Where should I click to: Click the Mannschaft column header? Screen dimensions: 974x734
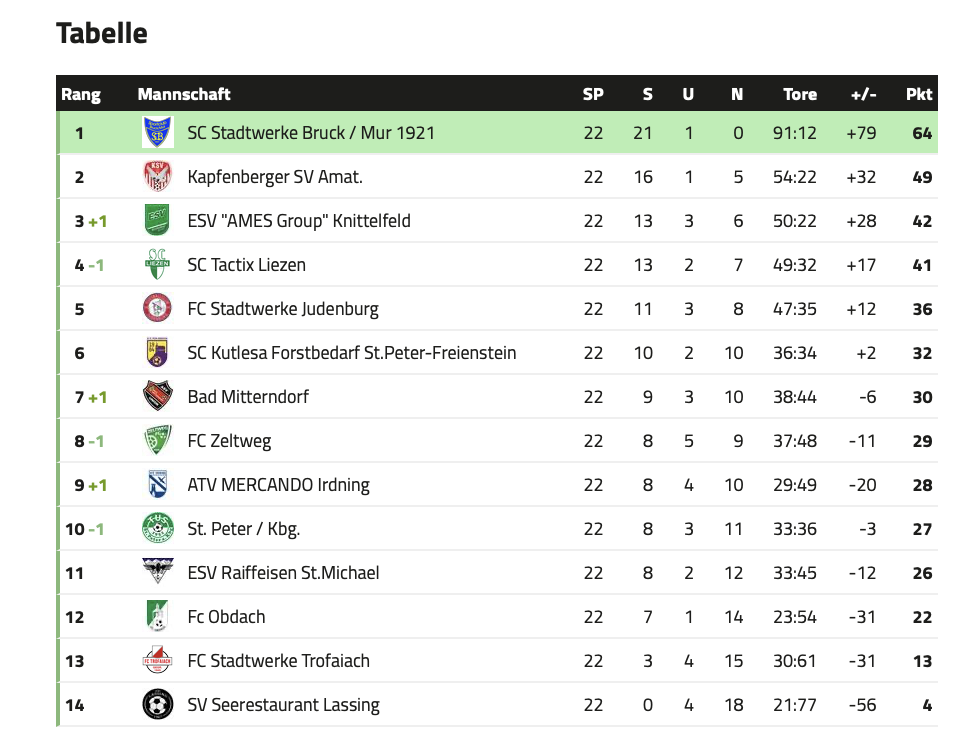point(184,94)
